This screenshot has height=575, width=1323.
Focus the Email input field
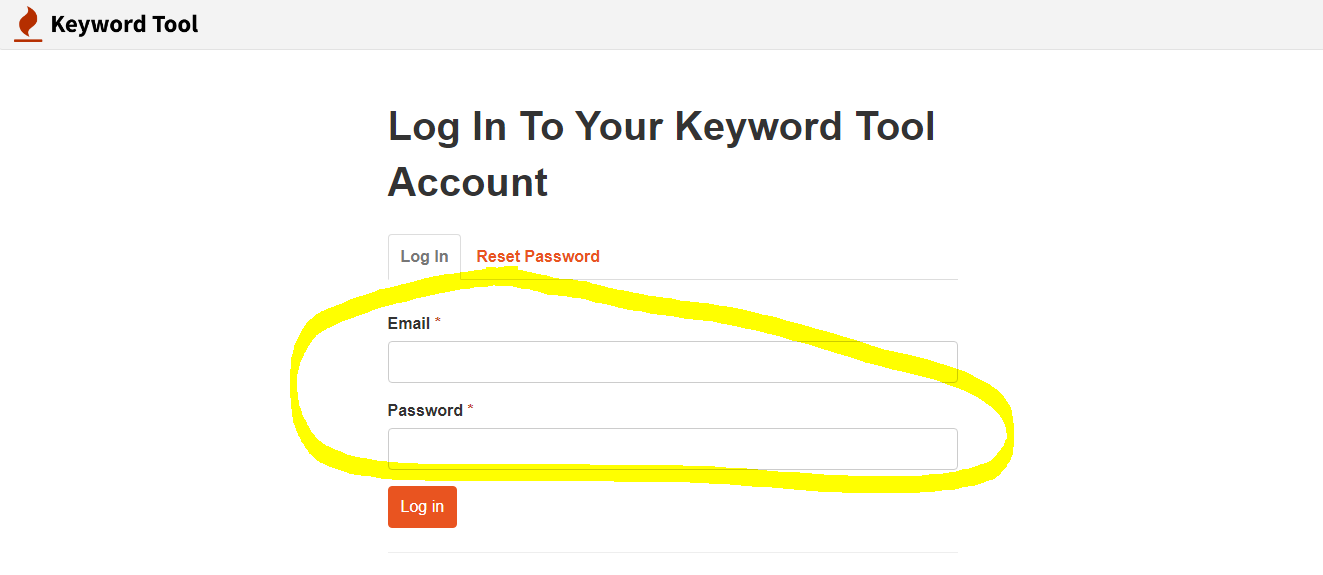coord(672,362)
